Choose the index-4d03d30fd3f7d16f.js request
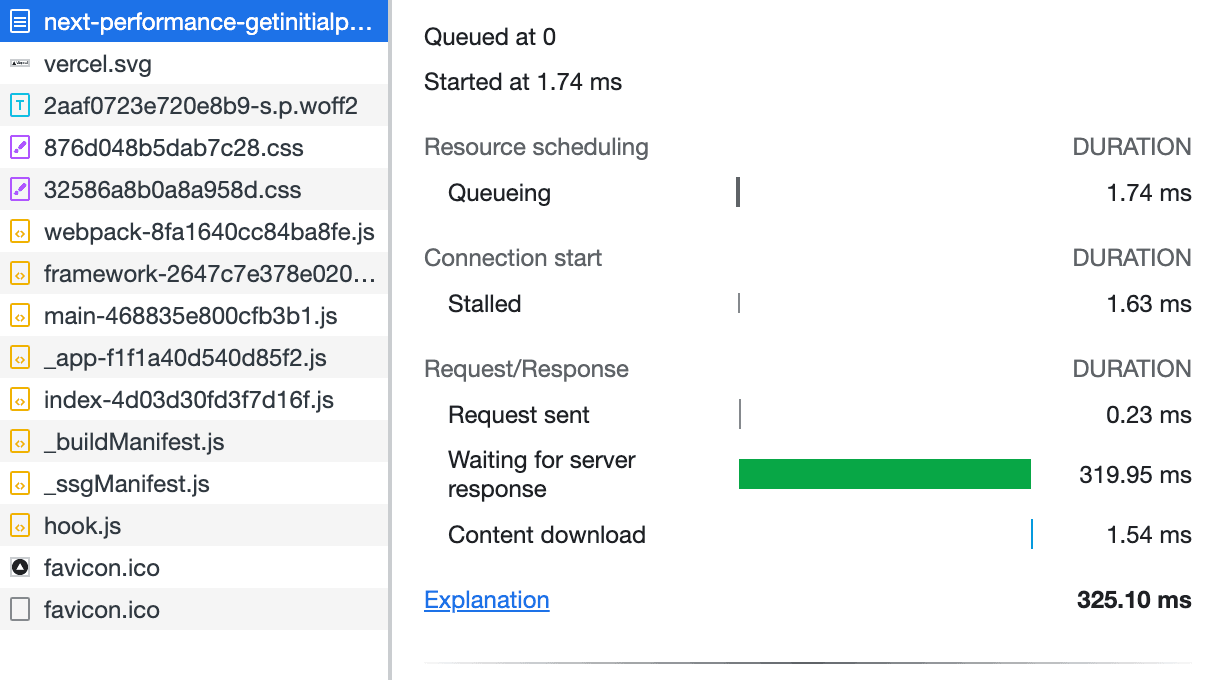This screenshot has width=1222, height=680. tap(188, 400)
